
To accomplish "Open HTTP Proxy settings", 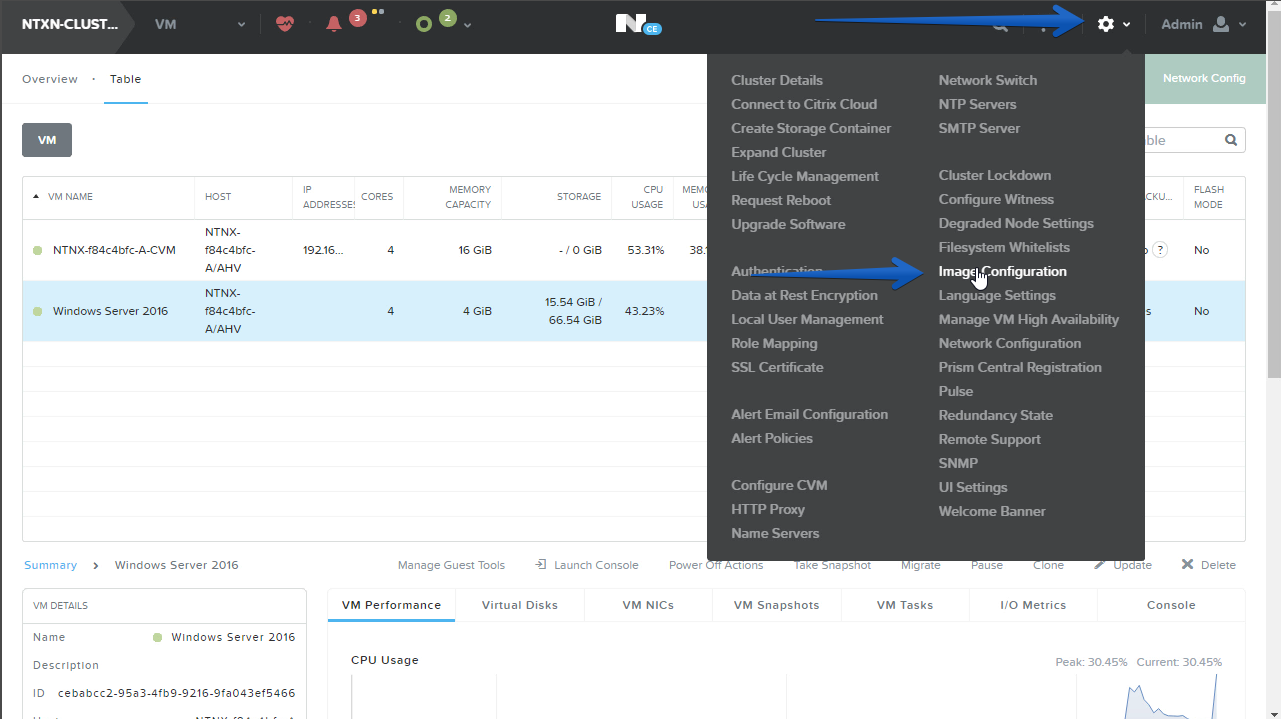I will point(768,509).
